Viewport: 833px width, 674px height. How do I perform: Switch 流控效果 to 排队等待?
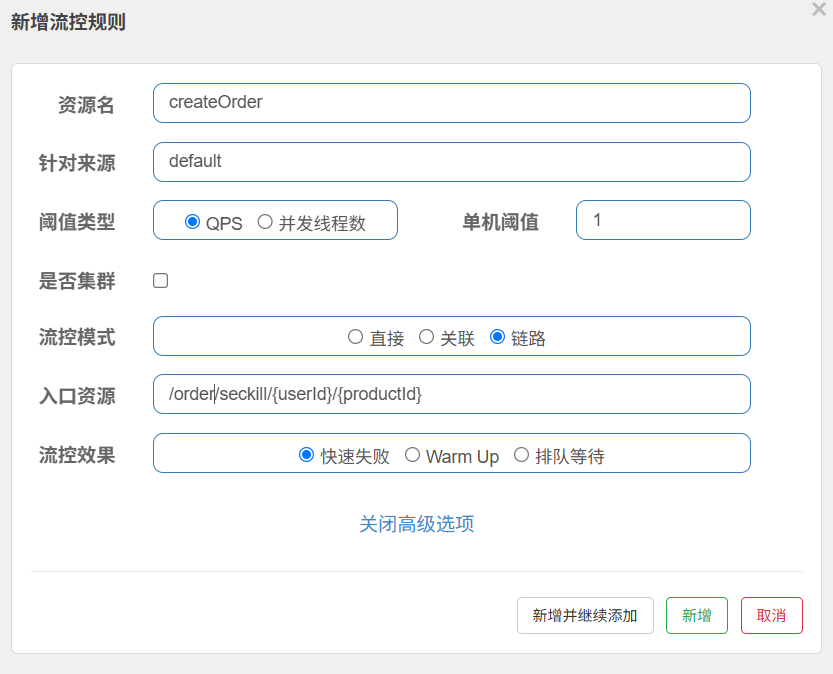tap(521, 455)
